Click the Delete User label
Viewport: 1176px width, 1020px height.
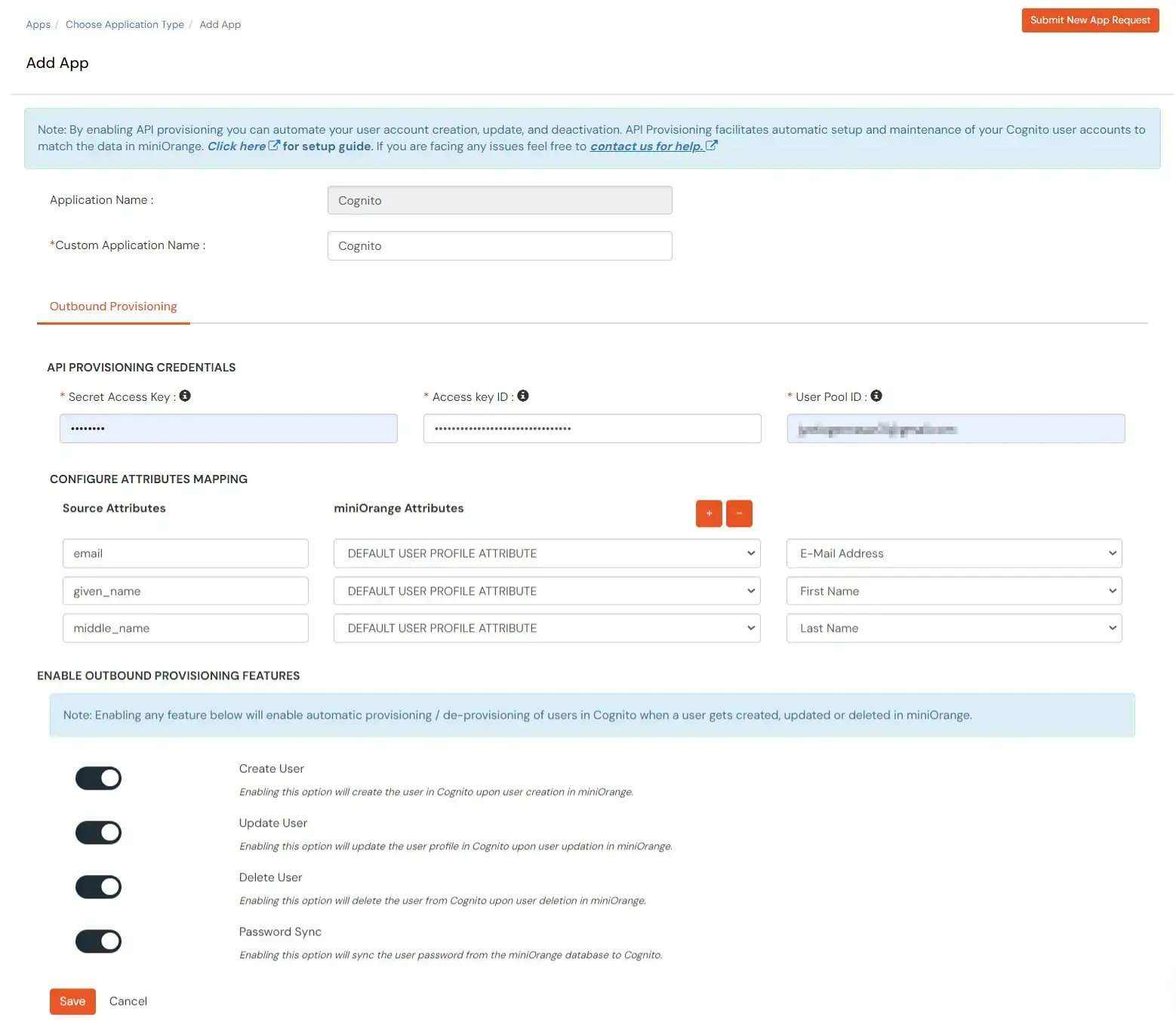coord(270,877)
